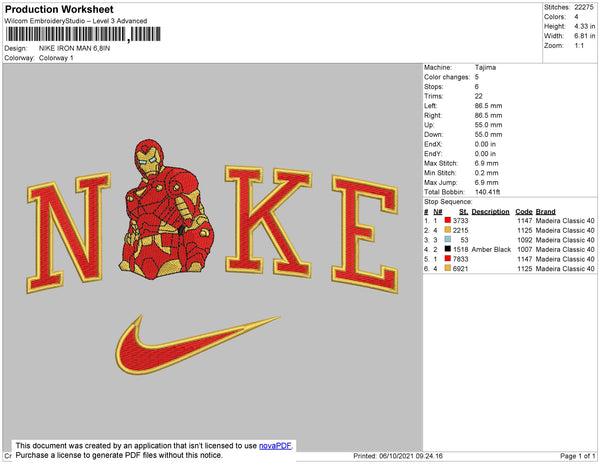Screen dimensions: 600x464
Task: Select the Total Bobbin value 140.41ft
Action: [488, 192]
